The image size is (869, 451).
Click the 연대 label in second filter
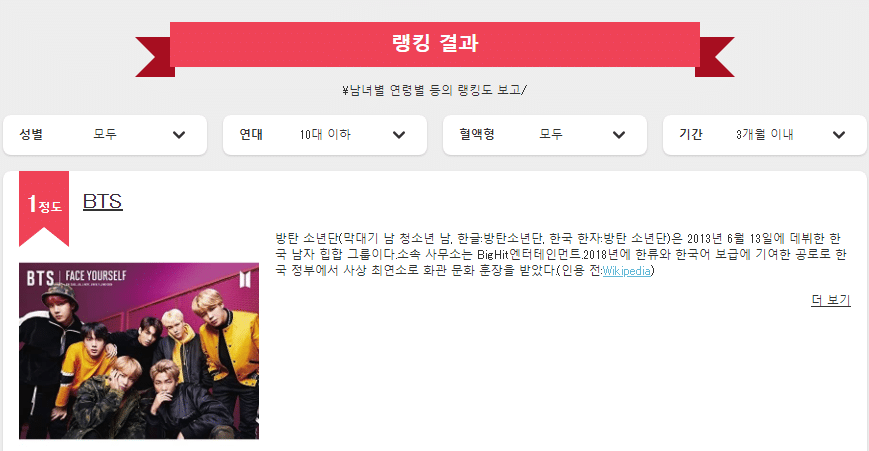pyautogui.click(x=251, y=134)
